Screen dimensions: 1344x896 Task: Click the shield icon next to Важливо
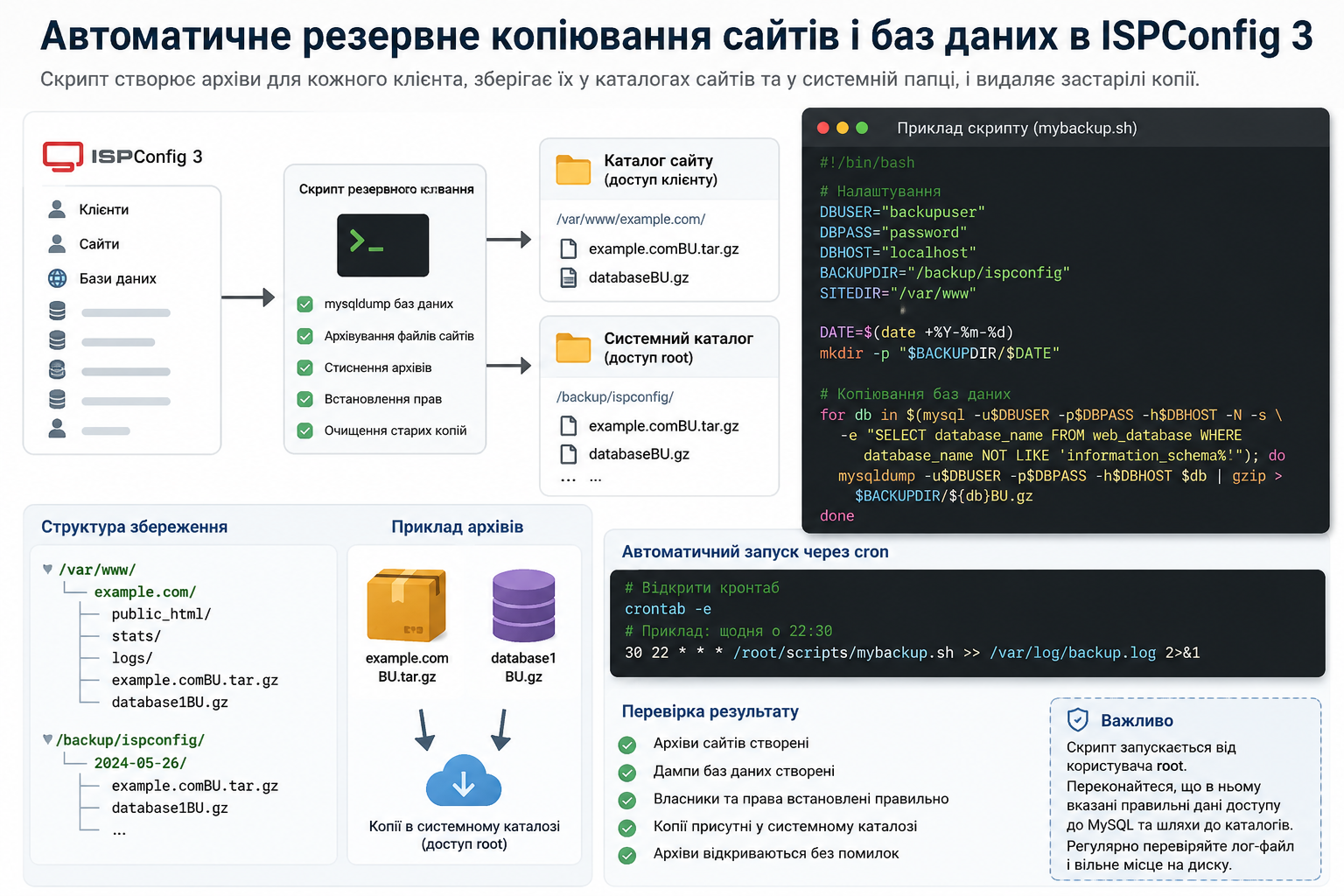[1078, 720]
